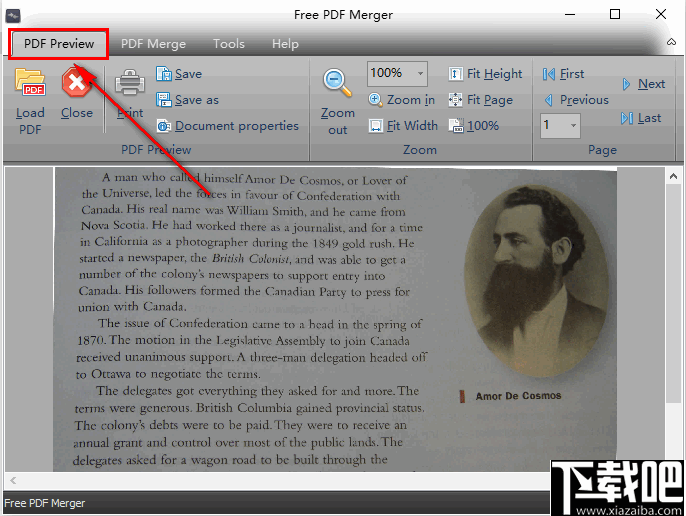Click the Last page label
The image size is (686, 516).
[649, 118]
